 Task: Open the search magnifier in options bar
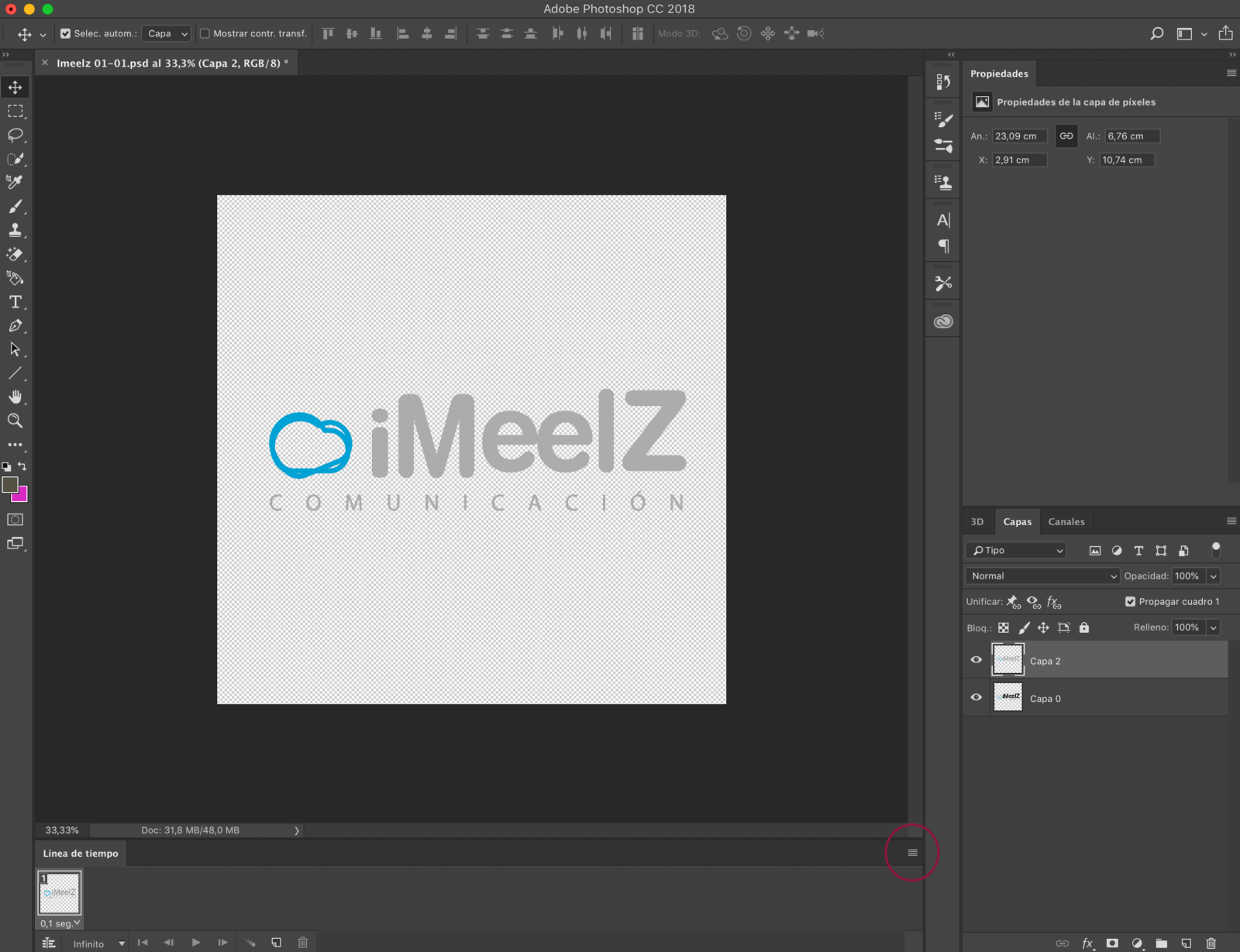[1156, 33]
